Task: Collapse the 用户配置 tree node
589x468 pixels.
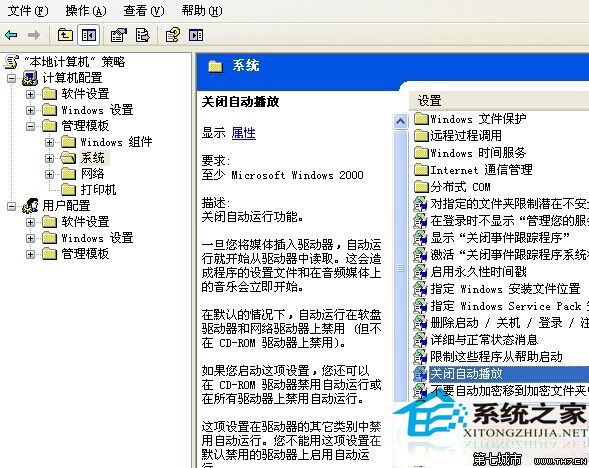Action: point(12,206)
